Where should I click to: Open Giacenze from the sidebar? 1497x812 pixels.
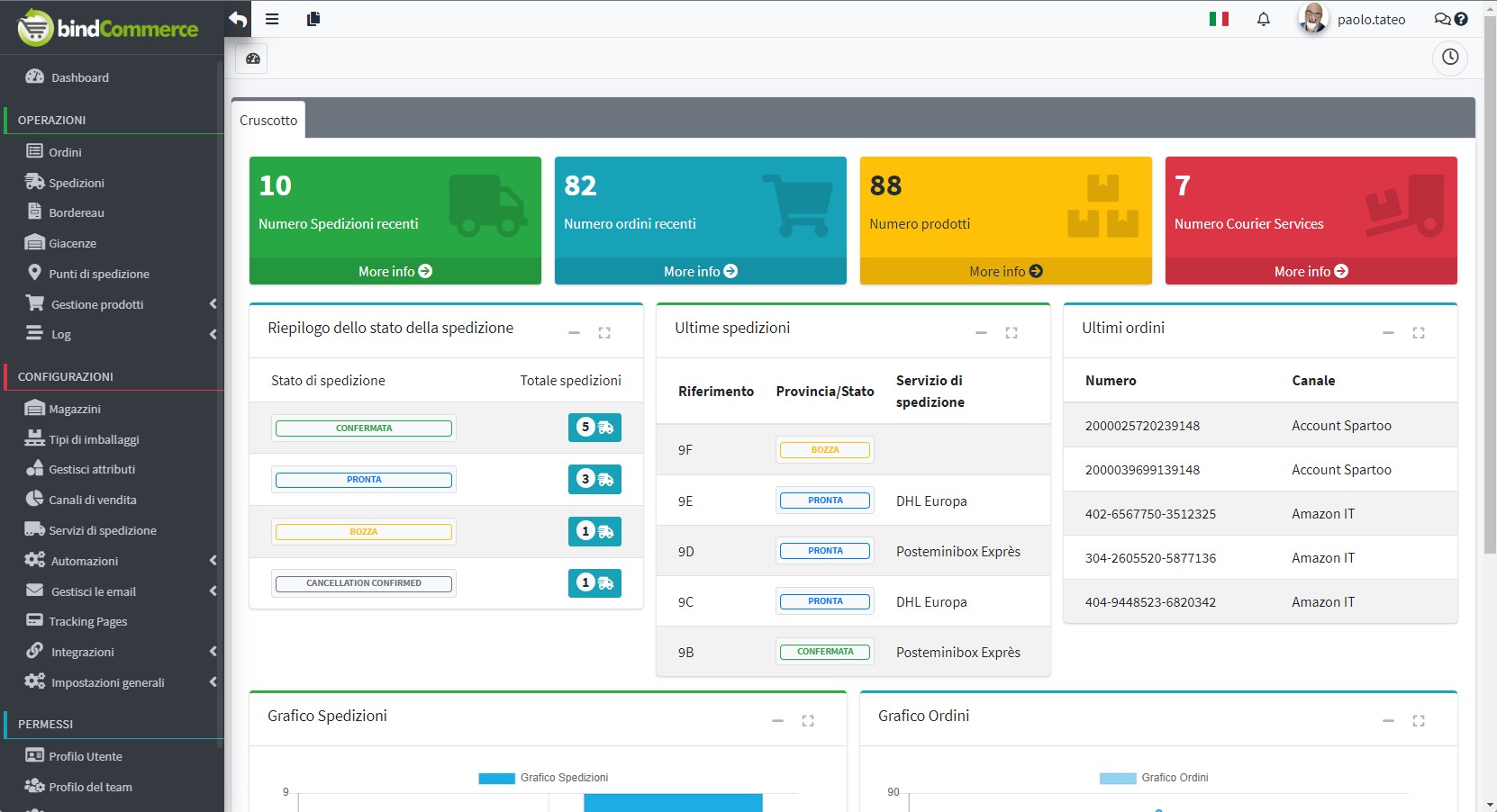34,242
